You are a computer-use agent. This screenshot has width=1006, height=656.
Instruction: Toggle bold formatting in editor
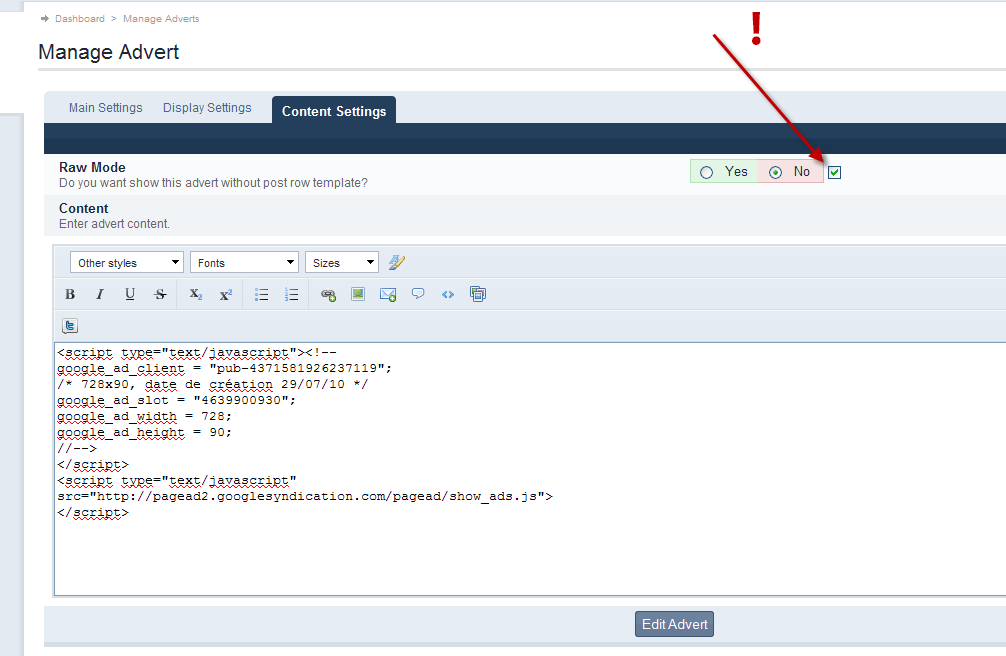point(70,294)
